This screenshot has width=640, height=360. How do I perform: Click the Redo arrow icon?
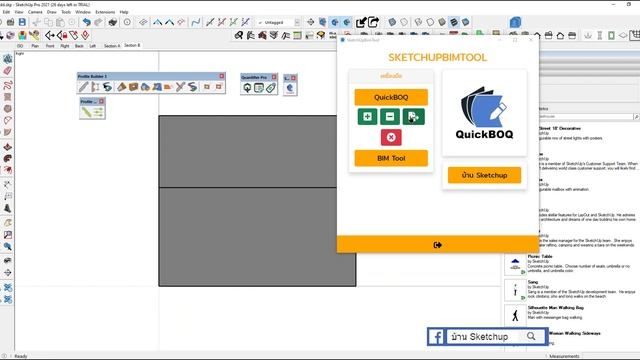pyautogui.click(x=98, y=22)
